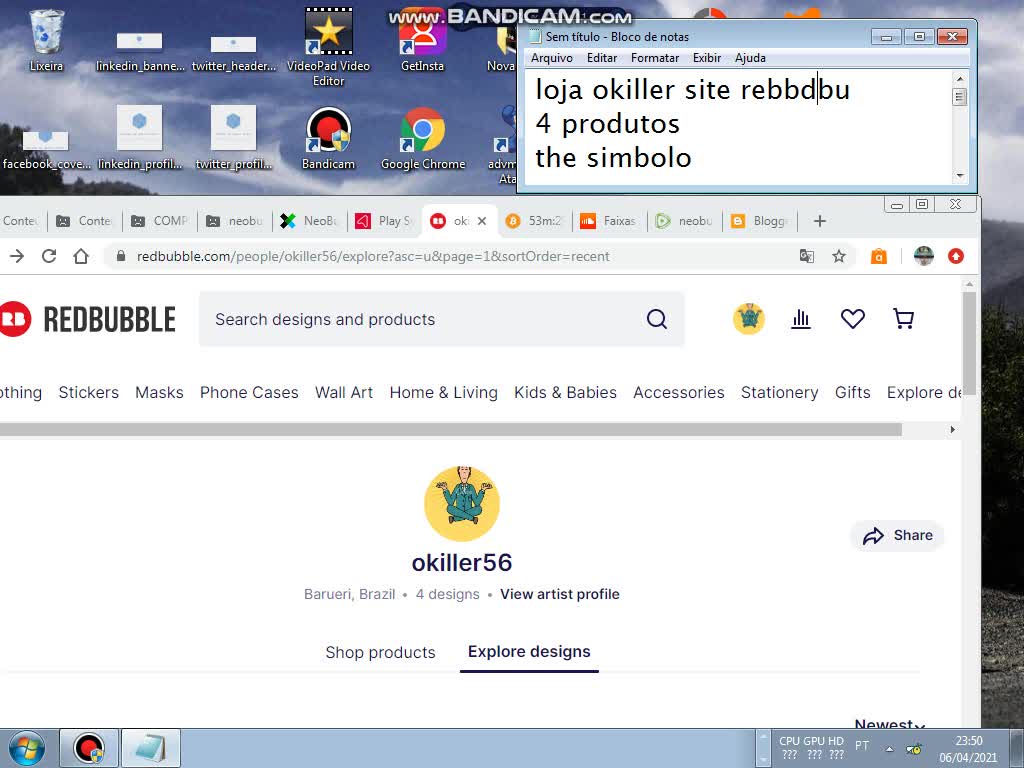Open the Stickers category
1024x768 pixels.
point(89,392)
